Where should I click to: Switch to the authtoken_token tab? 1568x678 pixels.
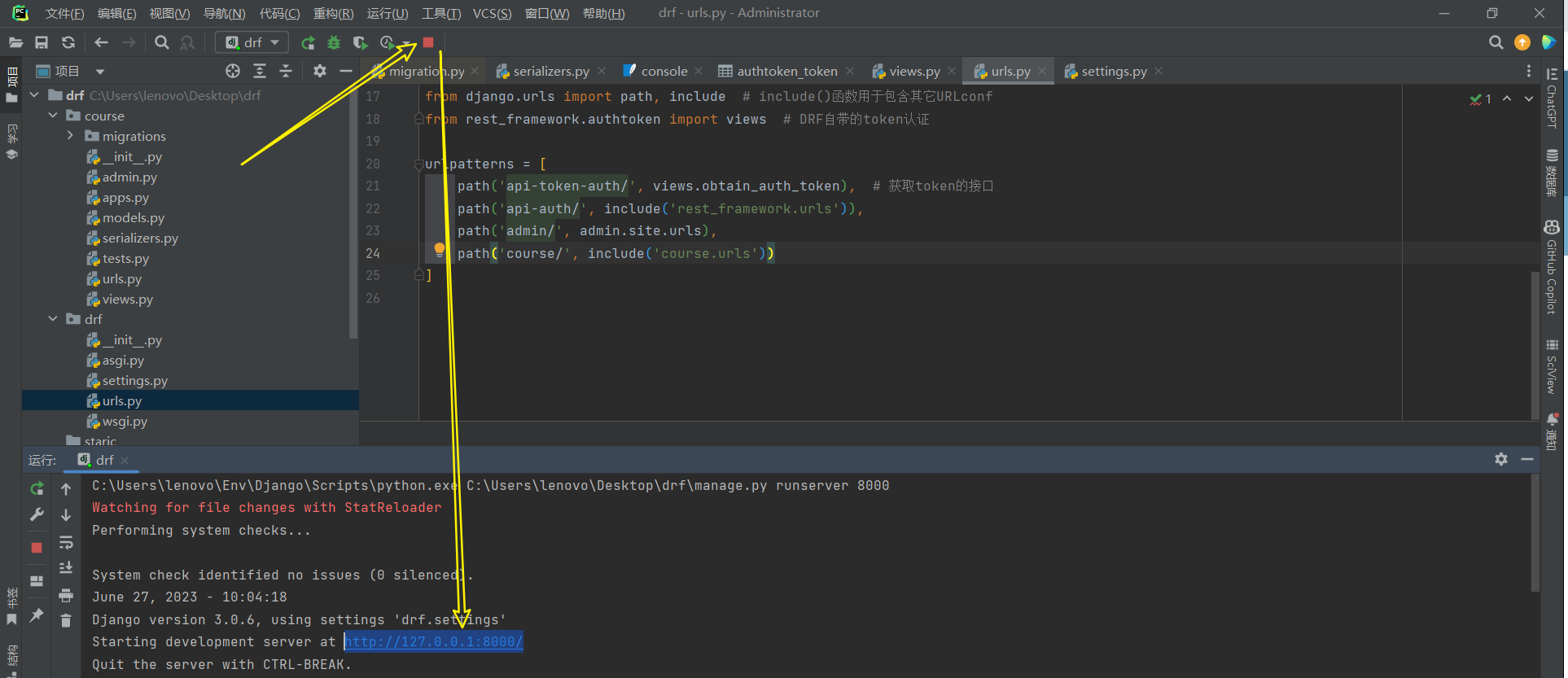(787, 72)
